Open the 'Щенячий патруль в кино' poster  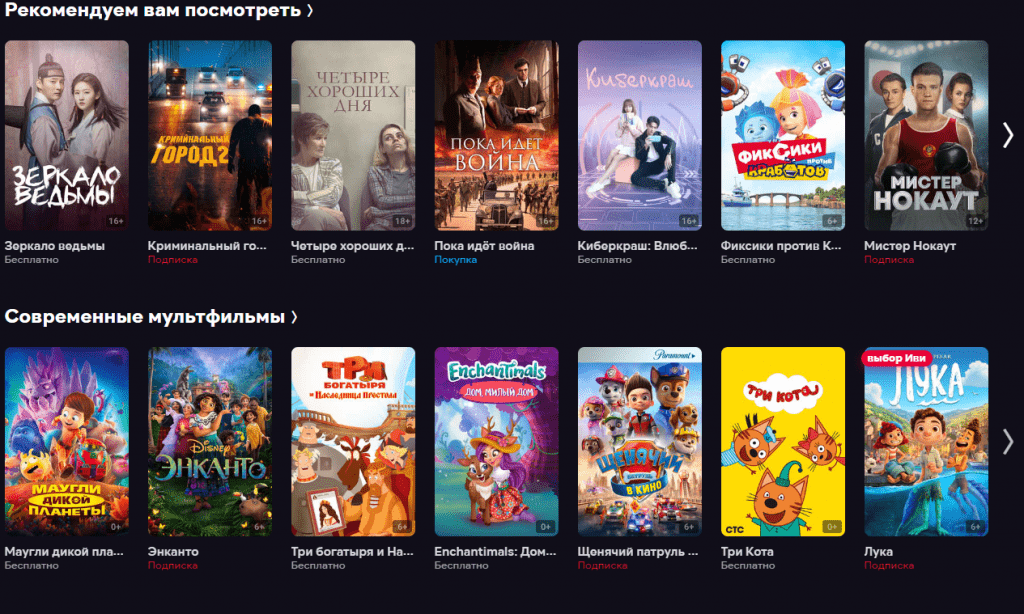point(639,442)
